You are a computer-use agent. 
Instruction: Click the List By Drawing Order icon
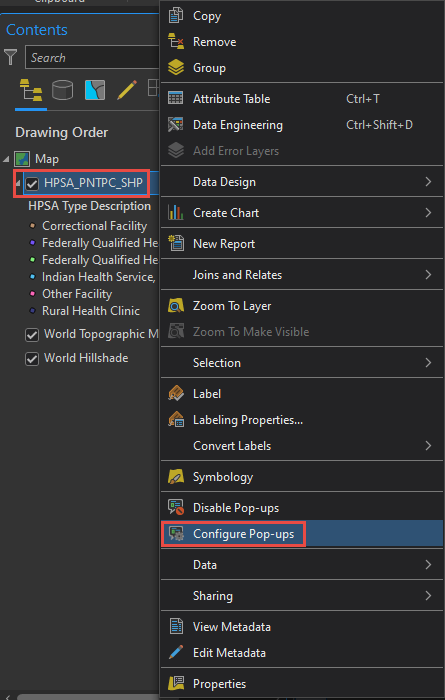(x=31, y=91)
